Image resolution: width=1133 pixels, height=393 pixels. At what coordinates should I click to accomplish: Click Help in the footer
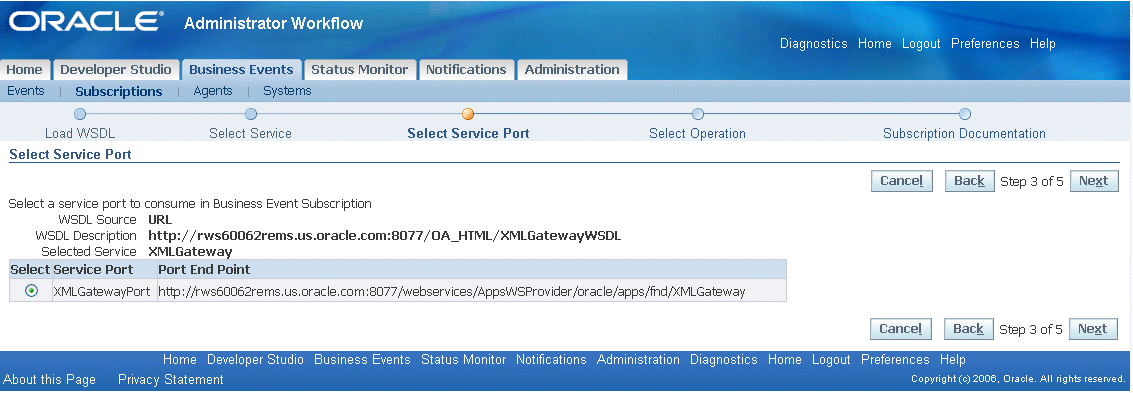point(952,360)
